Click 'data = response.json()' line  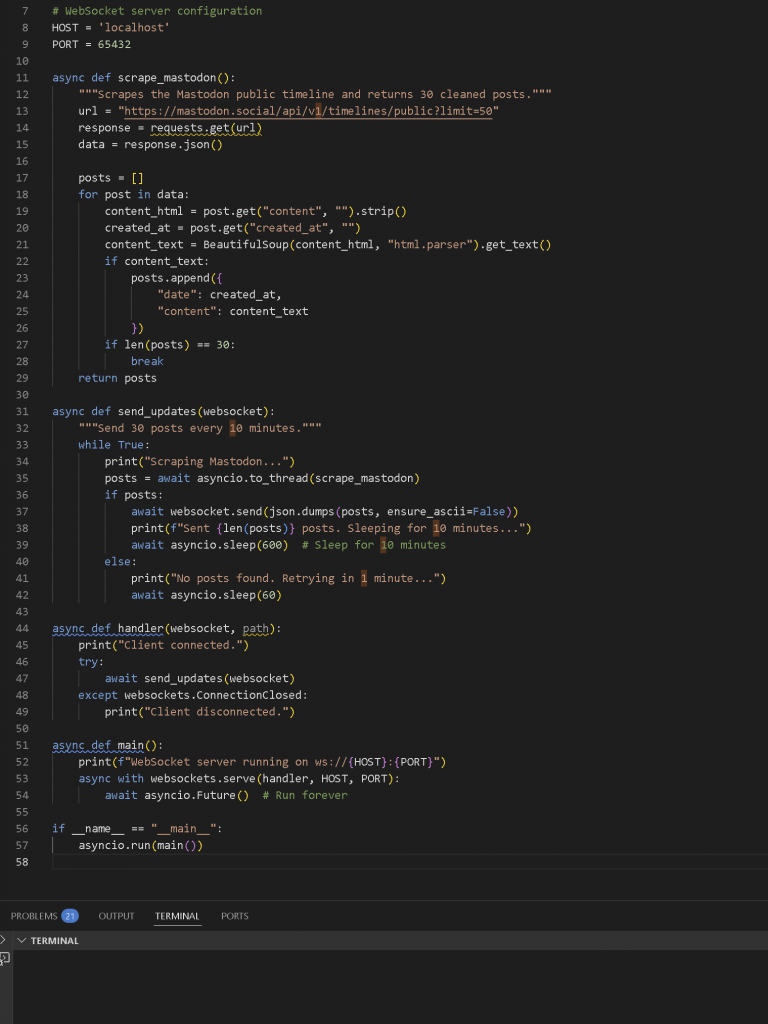[x=150, y=144]
